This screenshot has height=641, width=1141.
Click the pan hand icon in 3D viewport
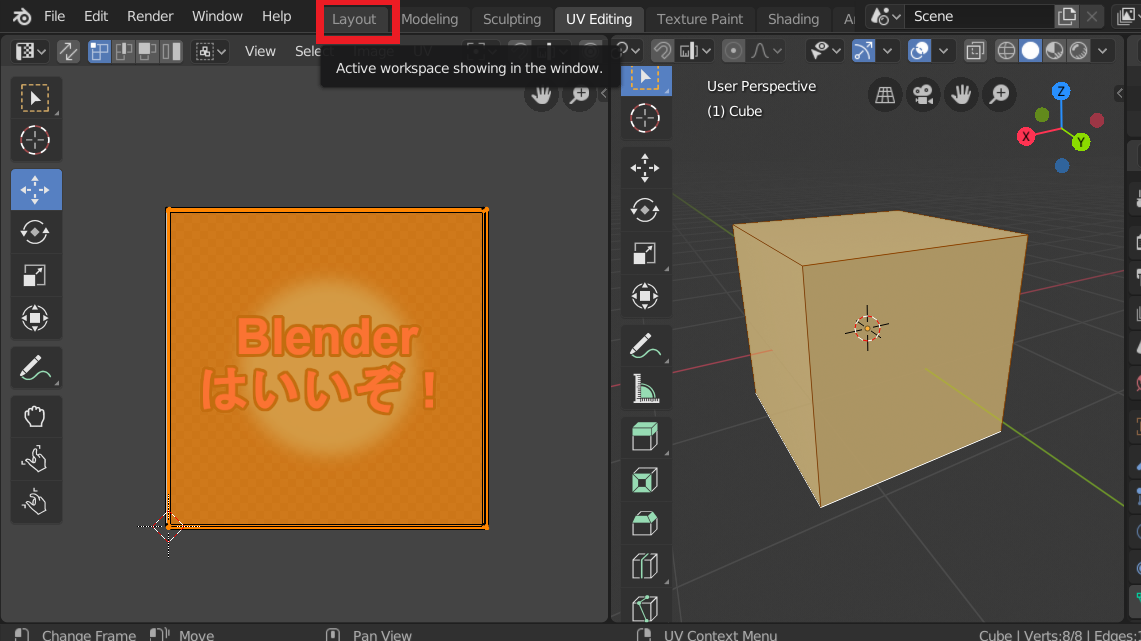pos(961,95)
